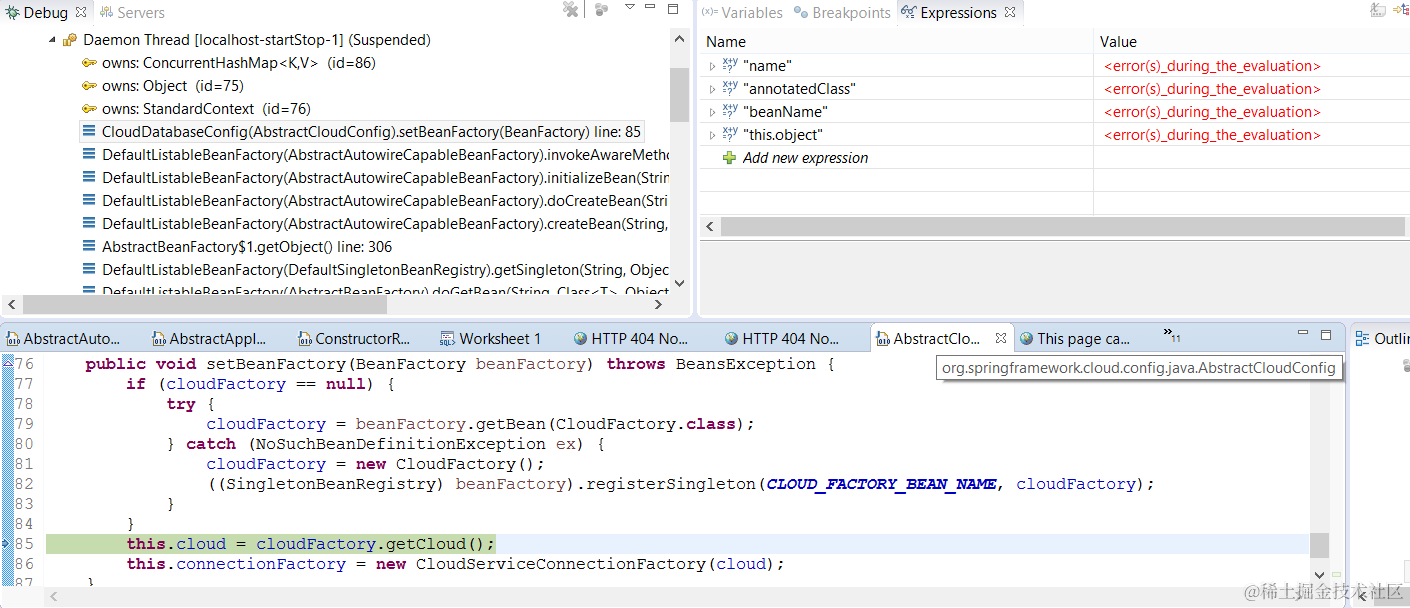Click the key icon beside owns: StandardContext
This screenshot has height=608, width=1410.
89,109
